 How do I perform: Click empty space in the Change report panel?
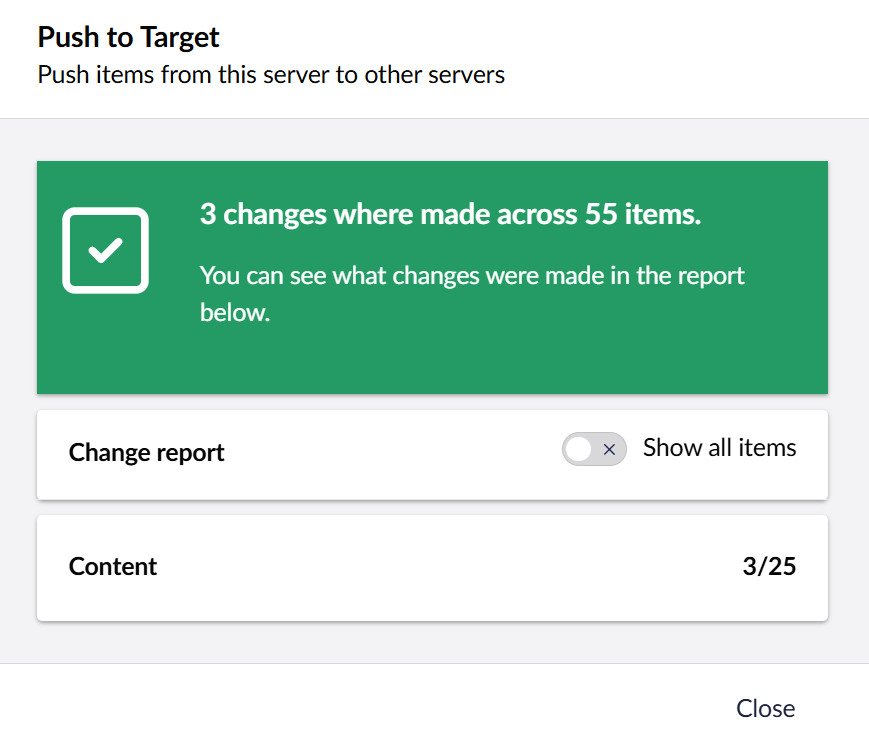(x=400, y=453)
